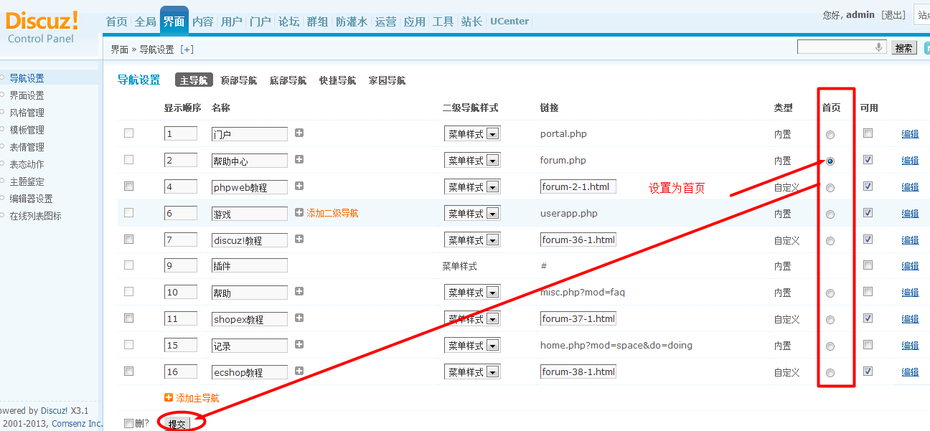Enable the 可用 checkbox for 门户 row
The image size is (930, 431).
coord(868,133)
